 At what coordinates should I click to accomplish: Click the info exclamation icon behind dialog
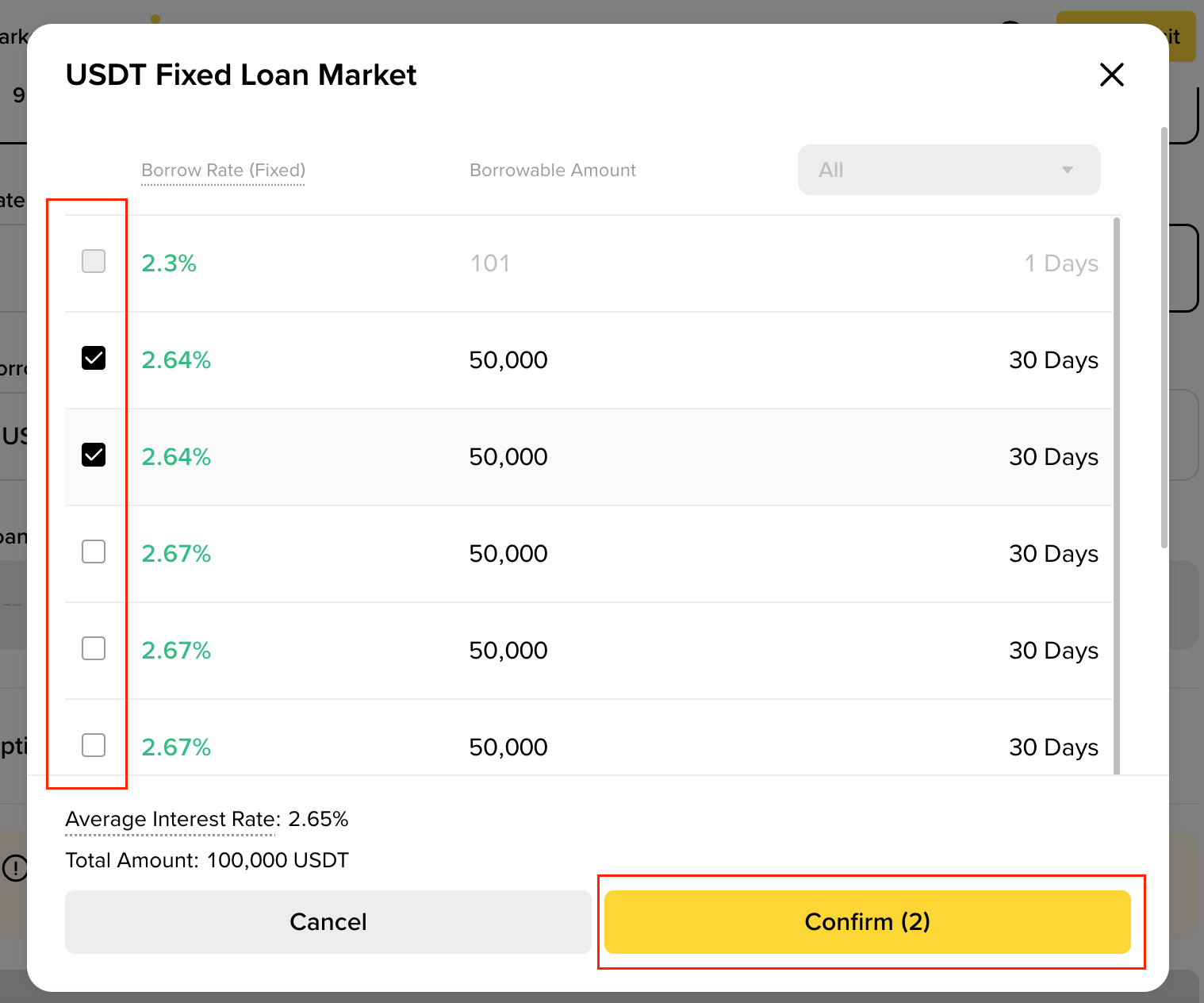[x=14, y=867]
